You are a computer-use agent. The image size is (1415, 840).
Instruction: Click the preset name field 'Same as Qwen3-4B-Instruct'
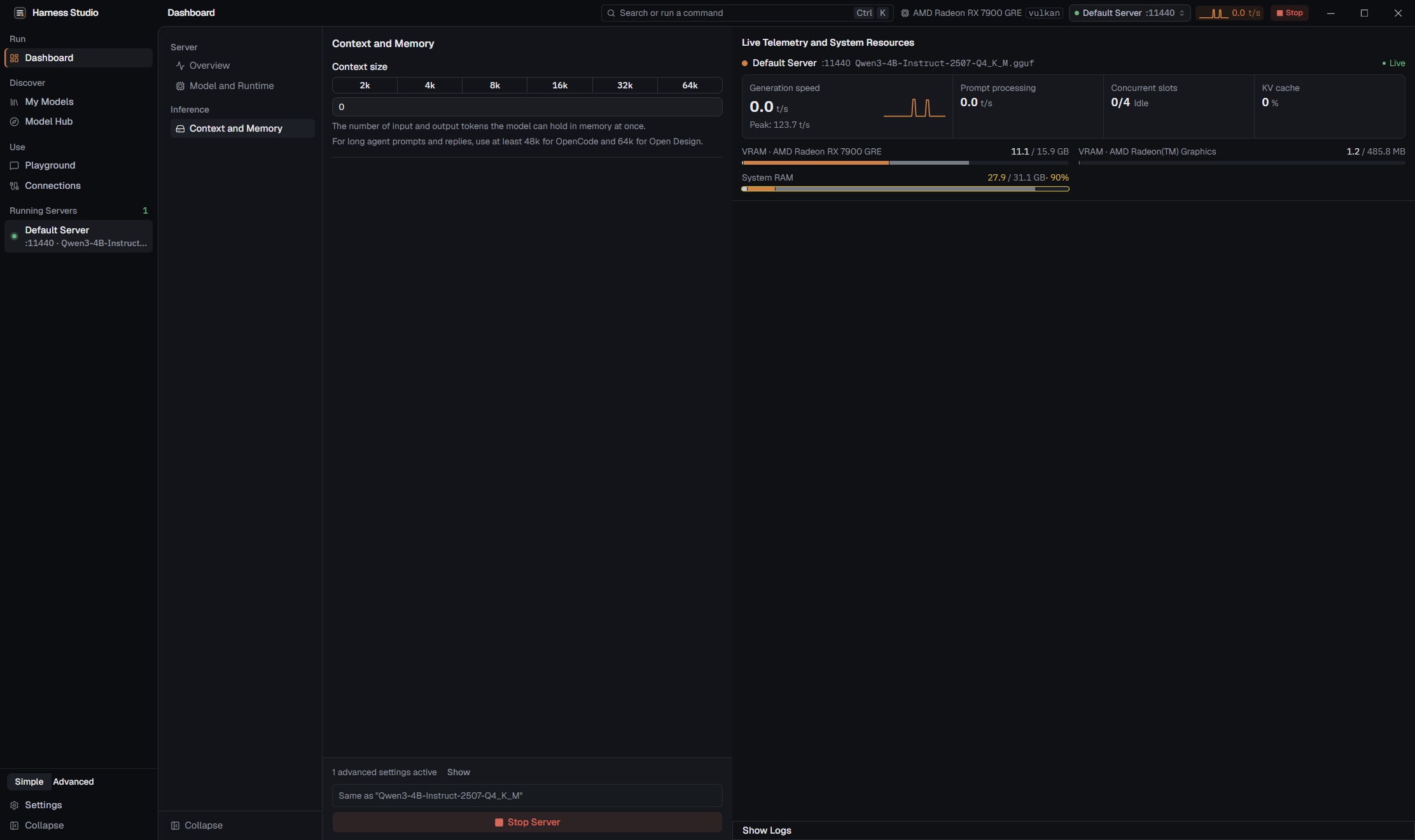pyautogui.click(x=527, y=795)
